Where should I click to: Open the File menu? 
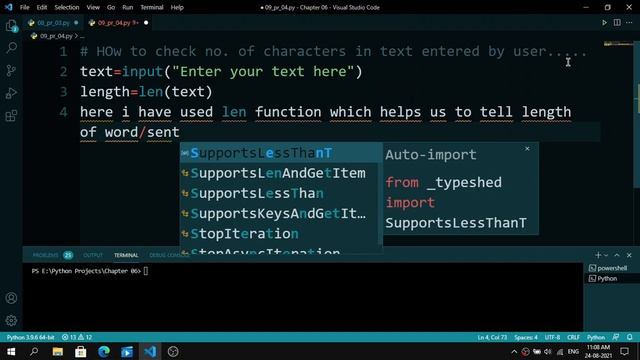pos(24,7)
